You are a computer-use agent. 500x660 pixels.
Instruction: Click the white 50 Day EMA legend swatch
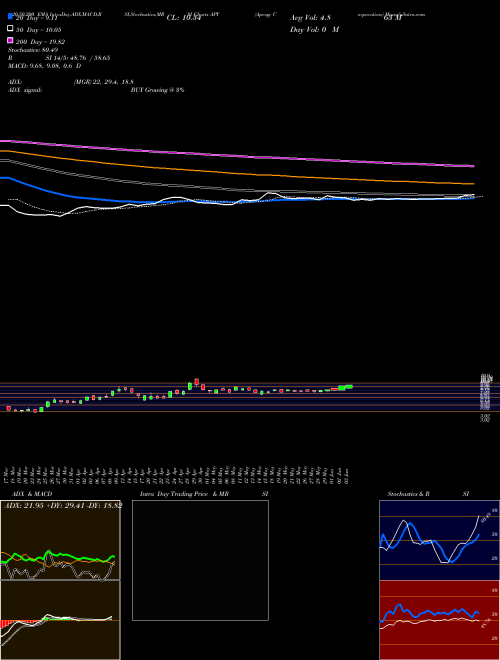click(x=10, y=29)
